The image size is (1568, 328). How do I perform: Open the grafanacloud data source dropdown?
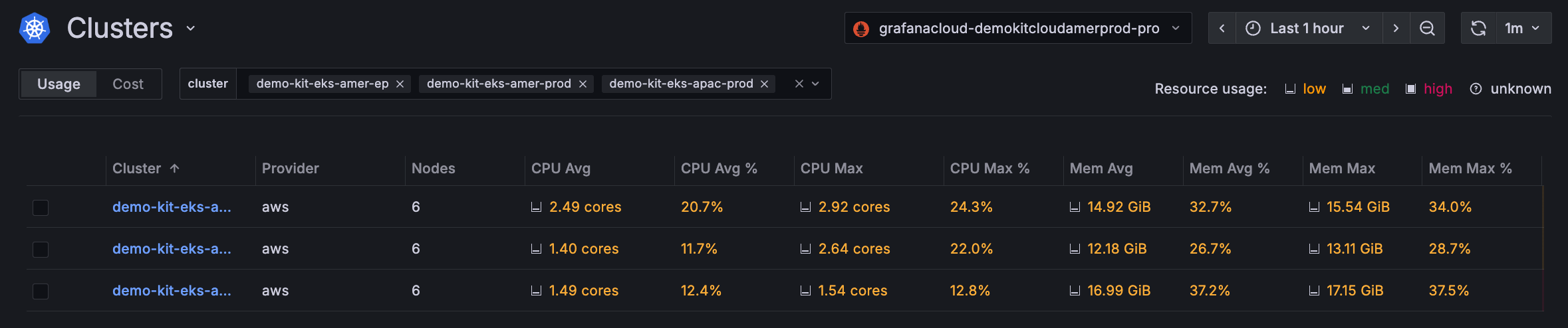pos(1017,29)
